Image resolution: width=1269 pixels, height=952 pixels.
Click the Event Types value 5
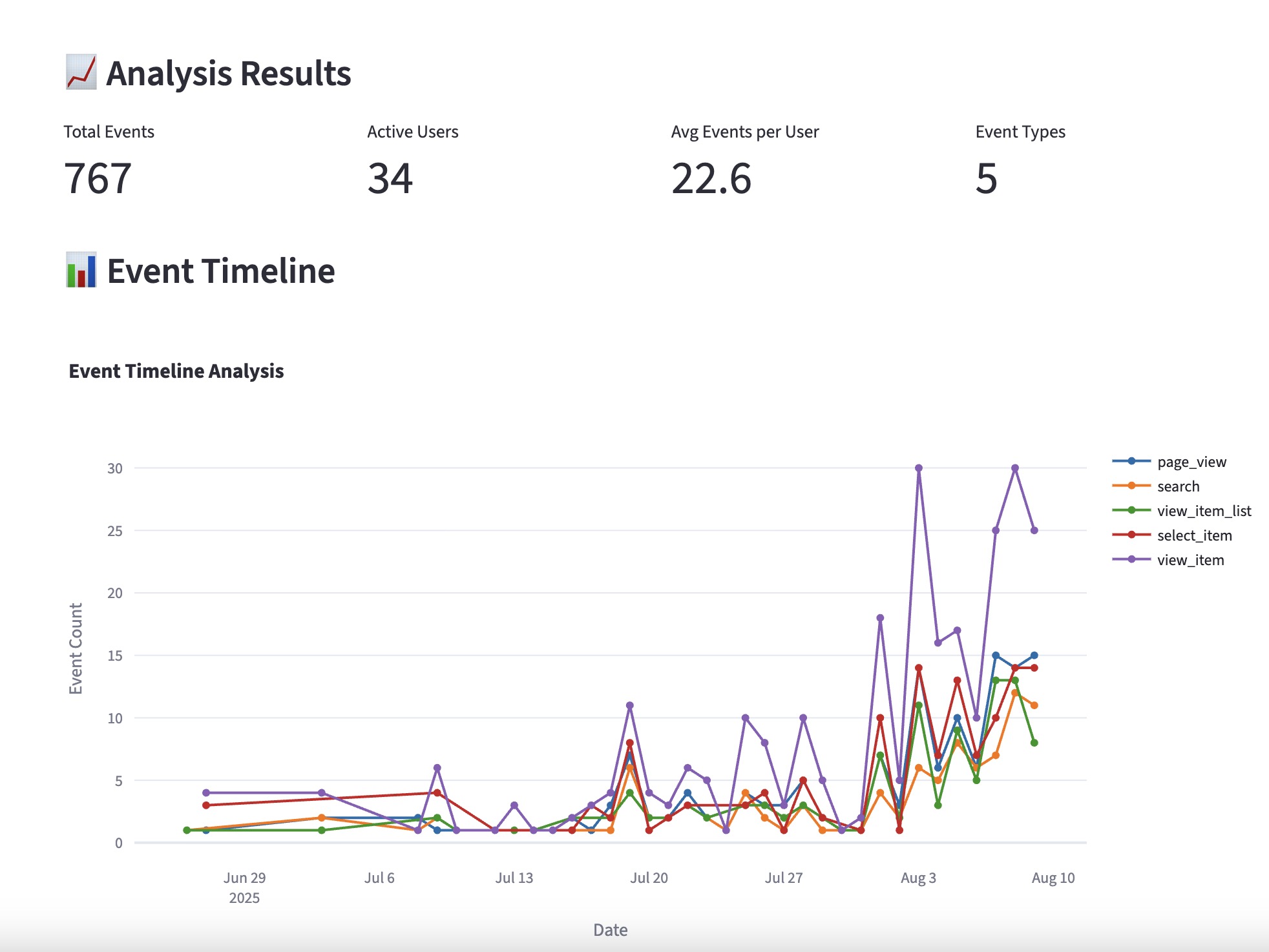point(986,179)
